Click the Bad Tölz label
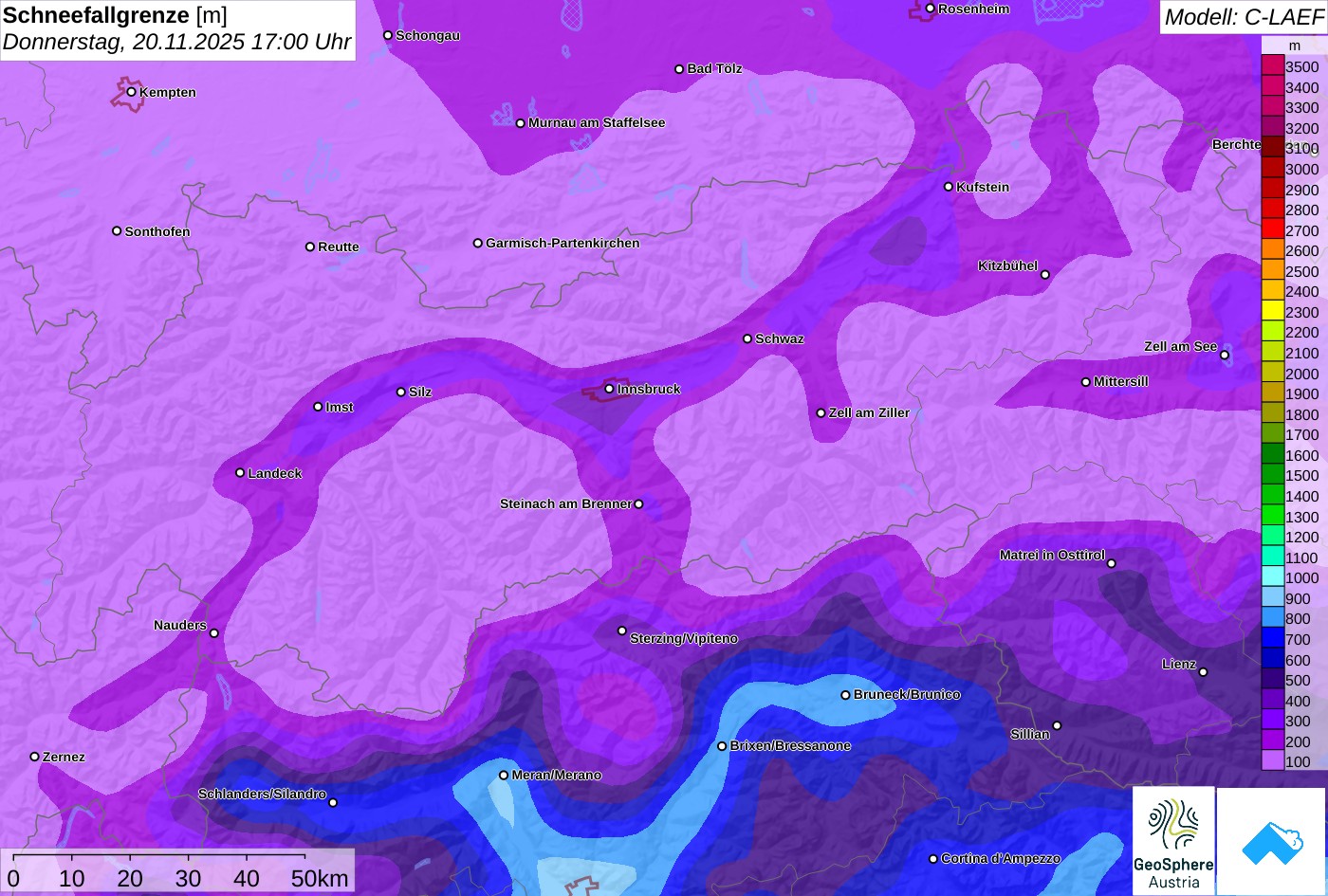 coord(714,68)
